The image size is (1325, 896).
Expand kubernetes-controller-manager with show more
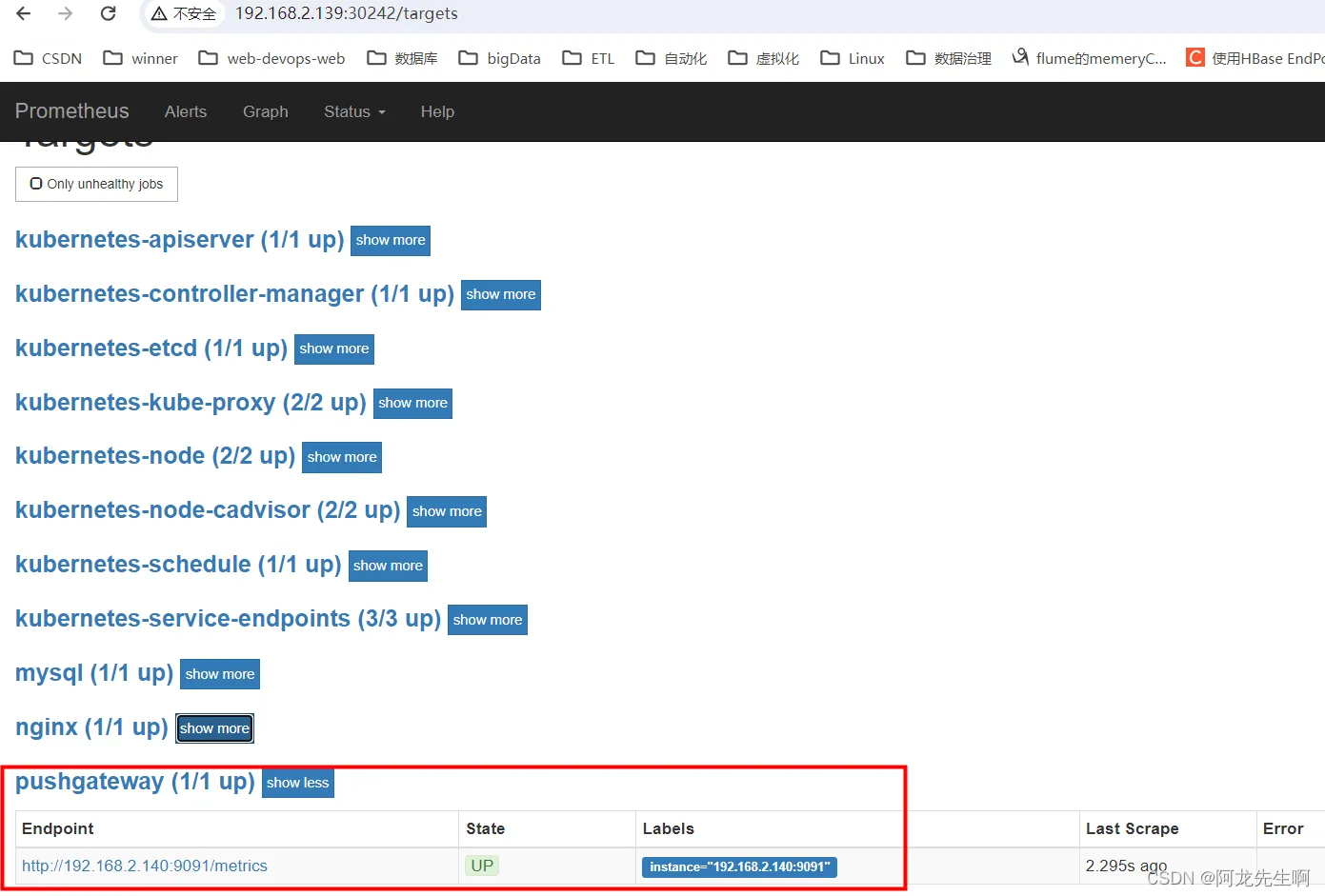click(x=501, y=295)
